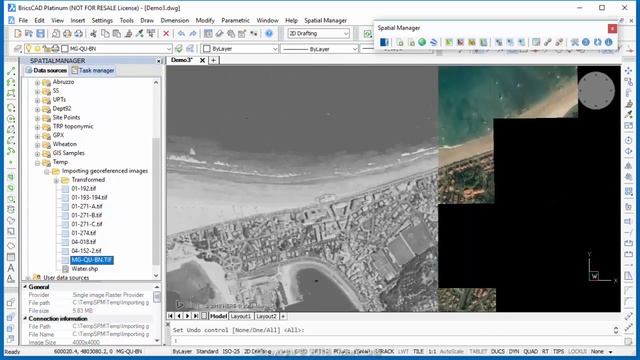Select Water.shp in the tree

(84, 269)
